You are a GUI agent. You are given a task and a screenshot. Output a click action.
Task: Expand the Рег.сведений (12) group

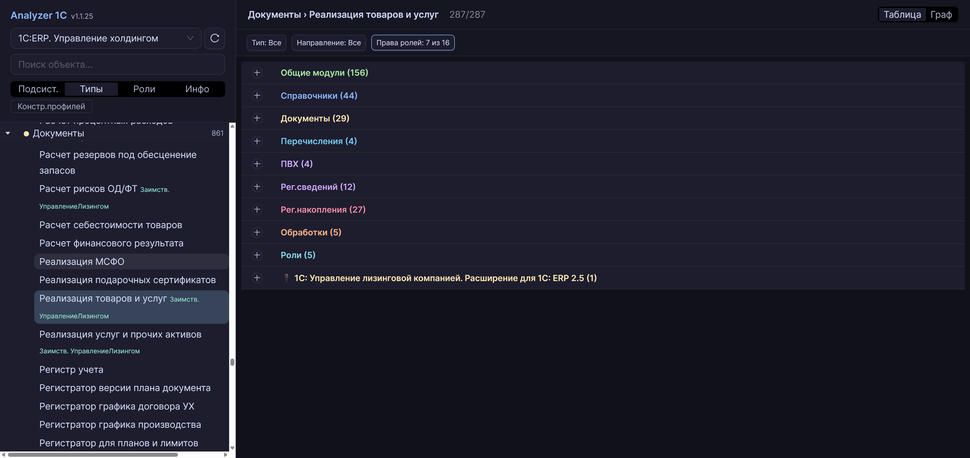click(257, 187)
